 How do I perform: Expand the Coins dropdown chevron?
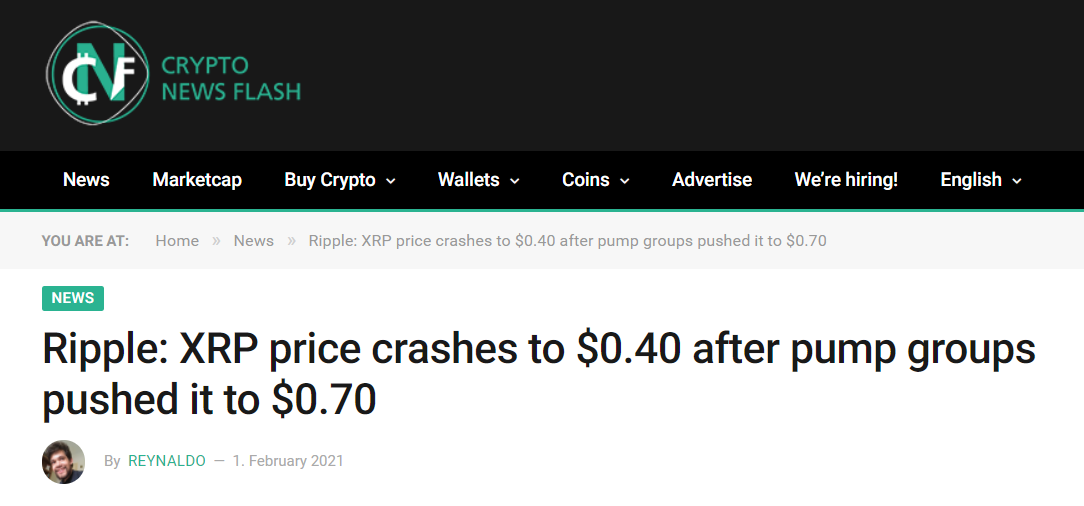click(624, 181)
